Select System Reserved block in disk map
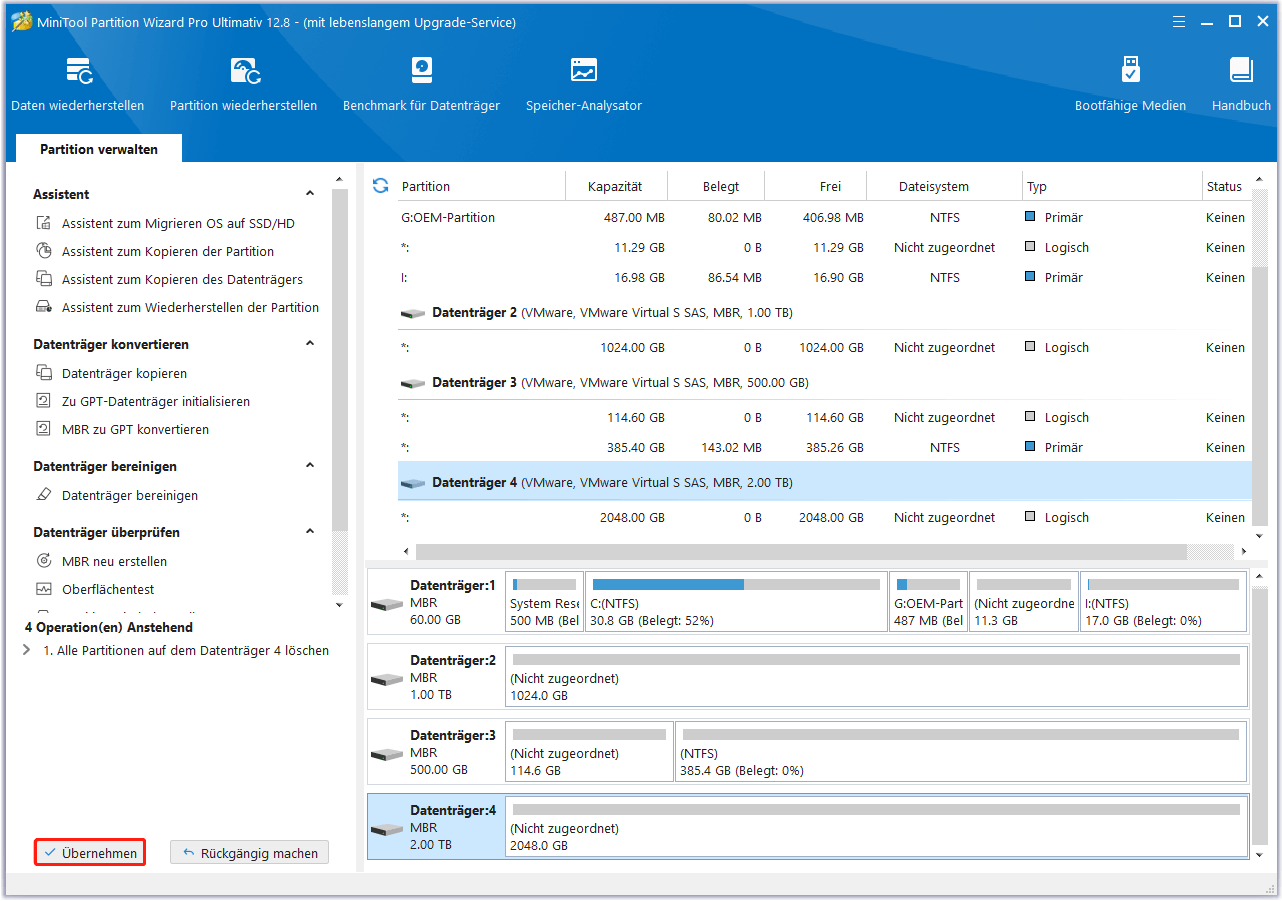1282x901 pixels. pyautogui.click(x=544, y=602)
